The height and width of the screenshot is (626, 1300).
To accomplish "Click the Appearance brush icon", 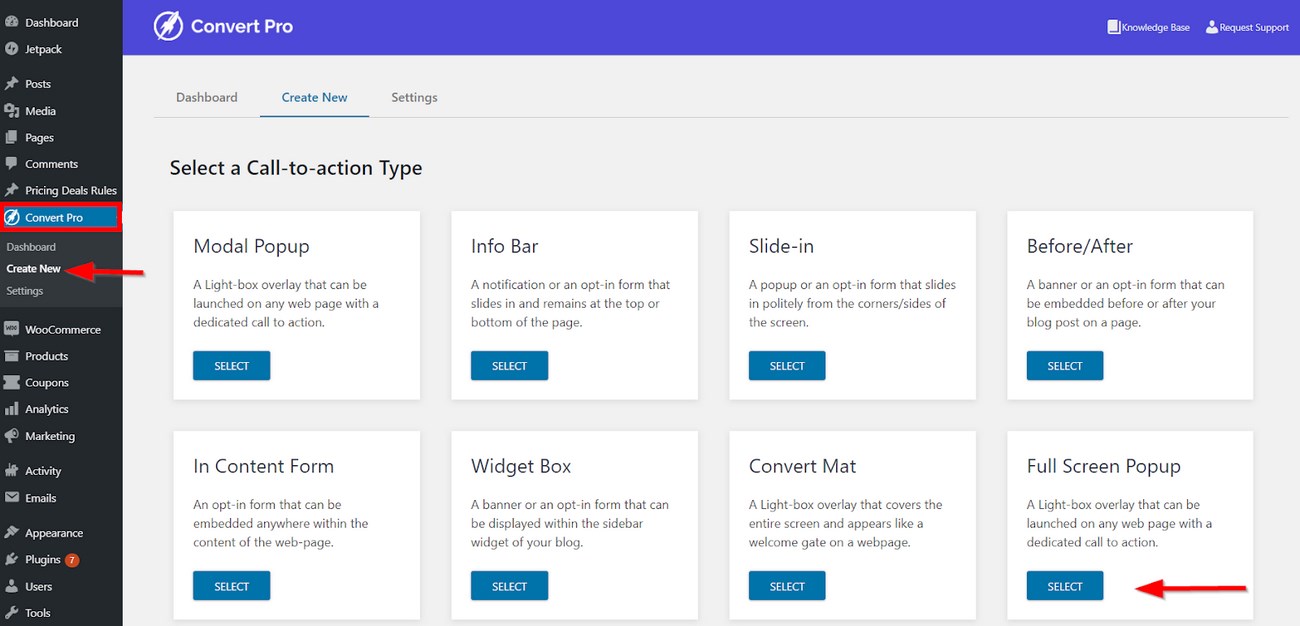I will tap(12, 533).
